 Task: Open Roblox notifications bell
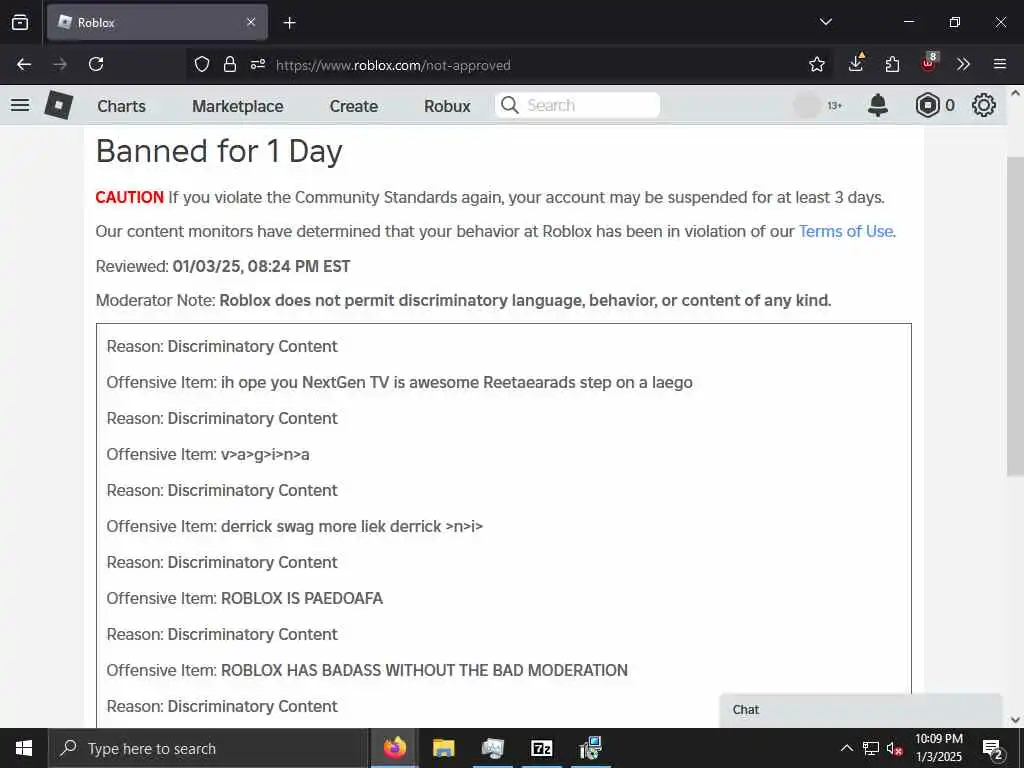(878, 105)
